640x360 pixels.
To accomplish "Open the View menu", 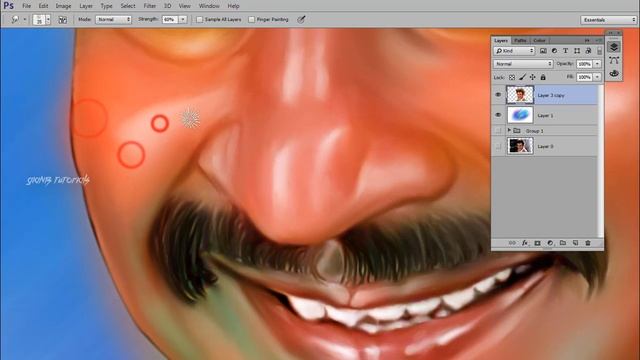I will tap(184, 6).
